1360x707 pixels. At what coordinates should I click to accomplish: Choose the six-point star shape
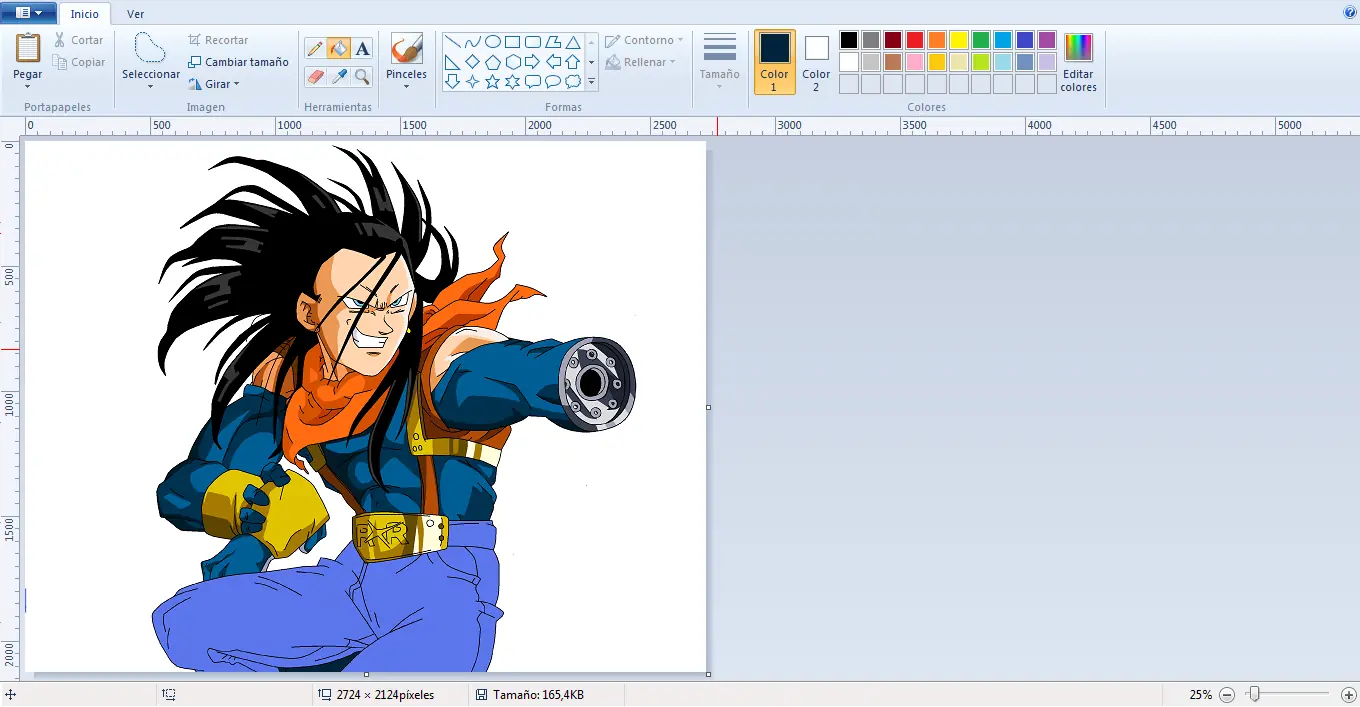pyautogui.click(x=512, y=82)
